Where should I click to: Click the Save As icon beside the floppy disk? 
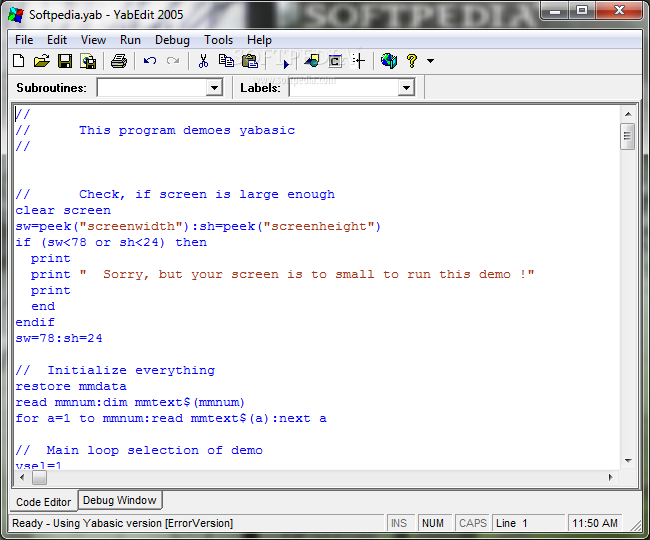click(x=88, y=61)
